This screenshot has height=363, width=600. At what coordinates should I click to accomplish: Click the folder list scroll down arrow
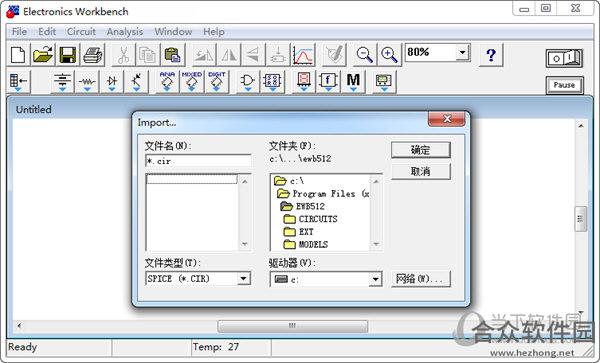pyautogui.click(x=376, y=244)
